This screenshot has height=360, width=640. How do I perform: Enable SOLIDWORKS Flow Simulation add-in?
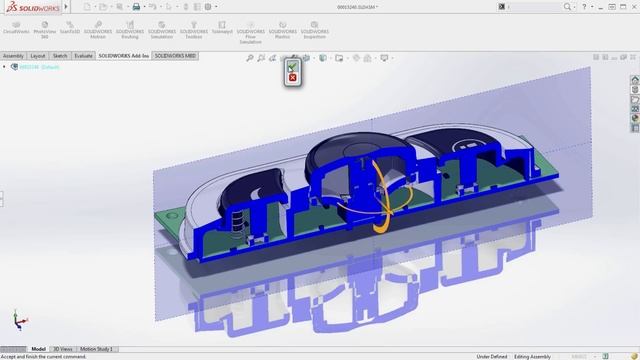(x=251, y=33)
